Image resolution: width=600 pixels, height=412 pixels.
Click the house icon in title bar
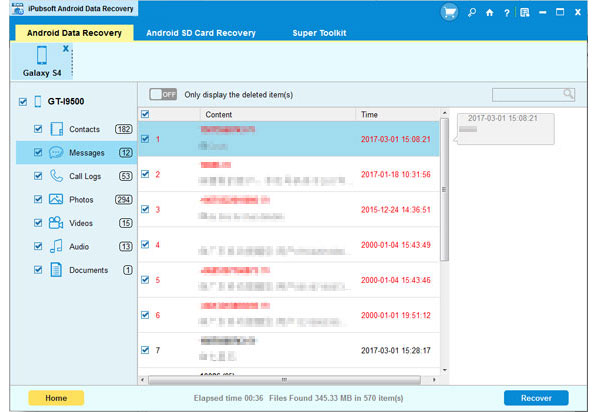tap(488, 13)
